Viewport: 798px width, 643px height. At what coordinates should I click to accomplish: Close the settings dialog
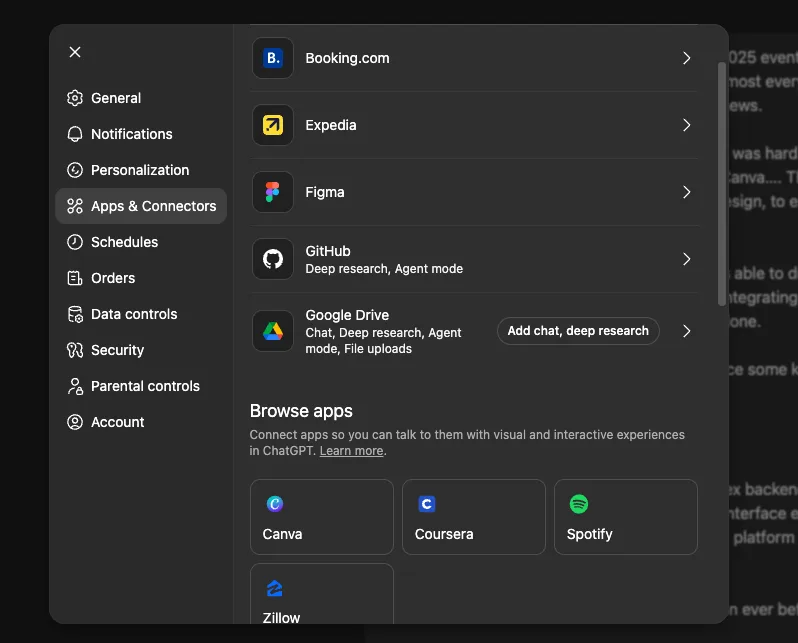(x=75, y=52)
